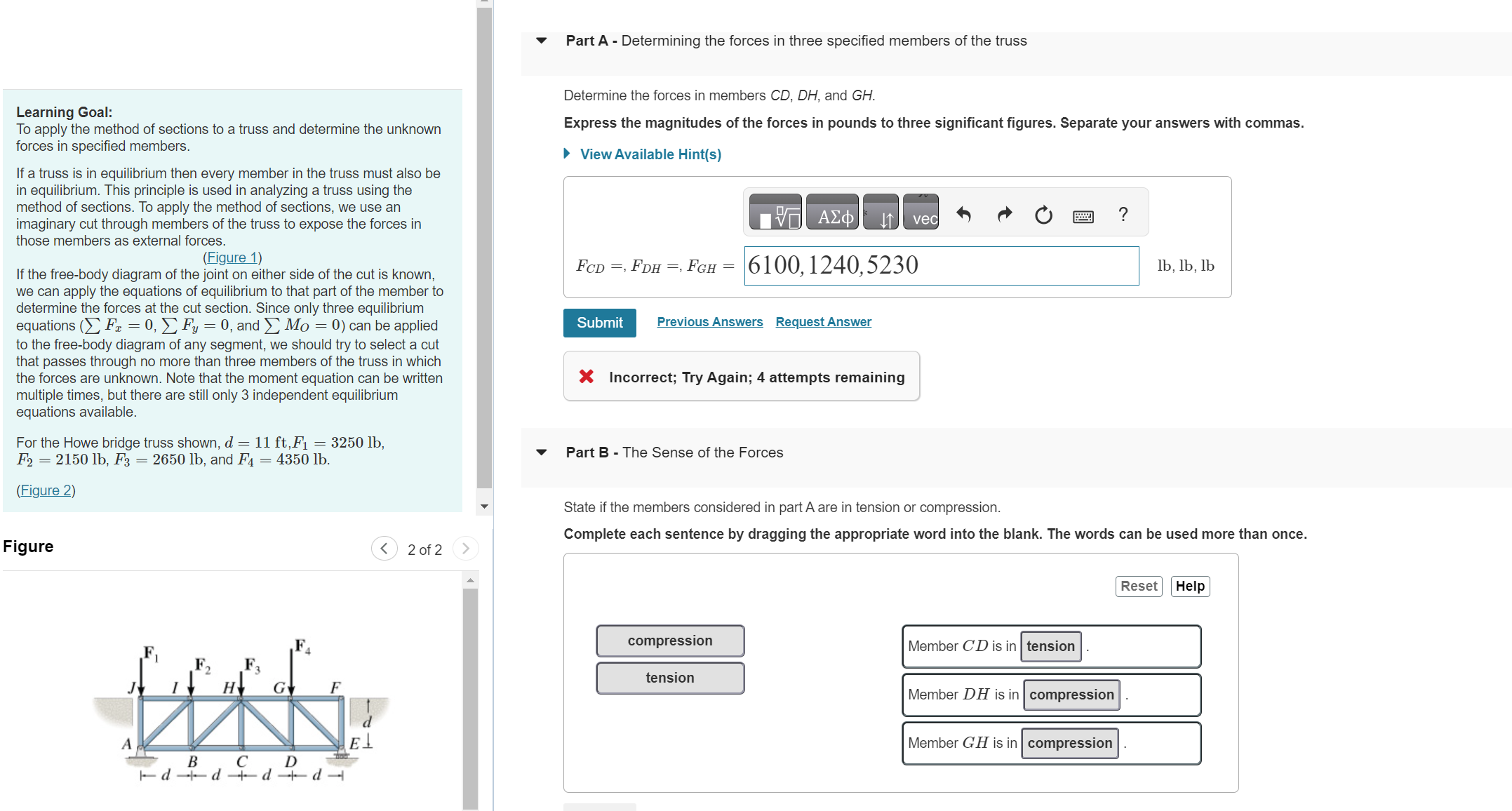Screen dimensions: 1512x811
Task: Collapse the Part A section triangle
Action: (541, 41)
